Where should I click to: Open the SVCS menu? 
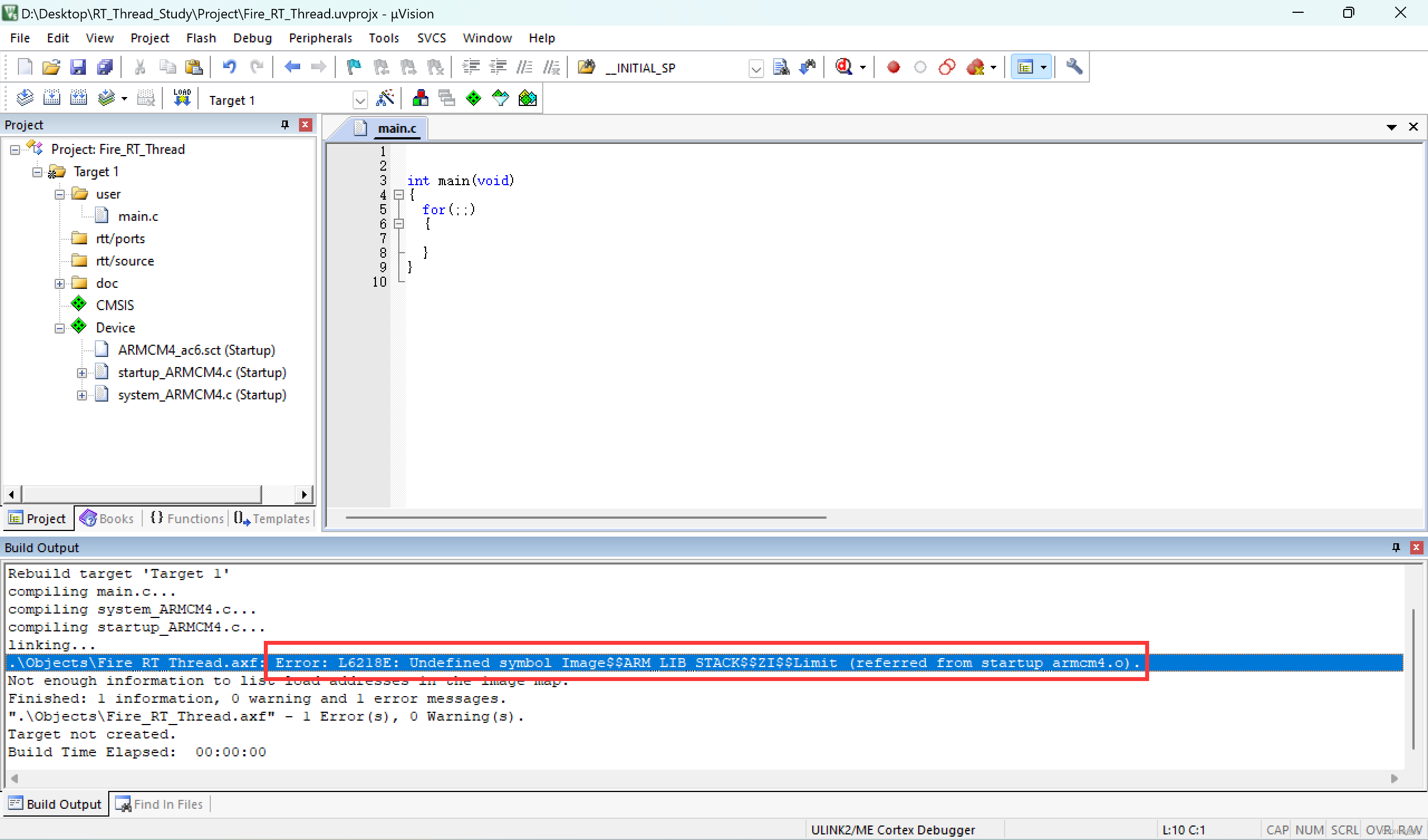click(431, 38)
